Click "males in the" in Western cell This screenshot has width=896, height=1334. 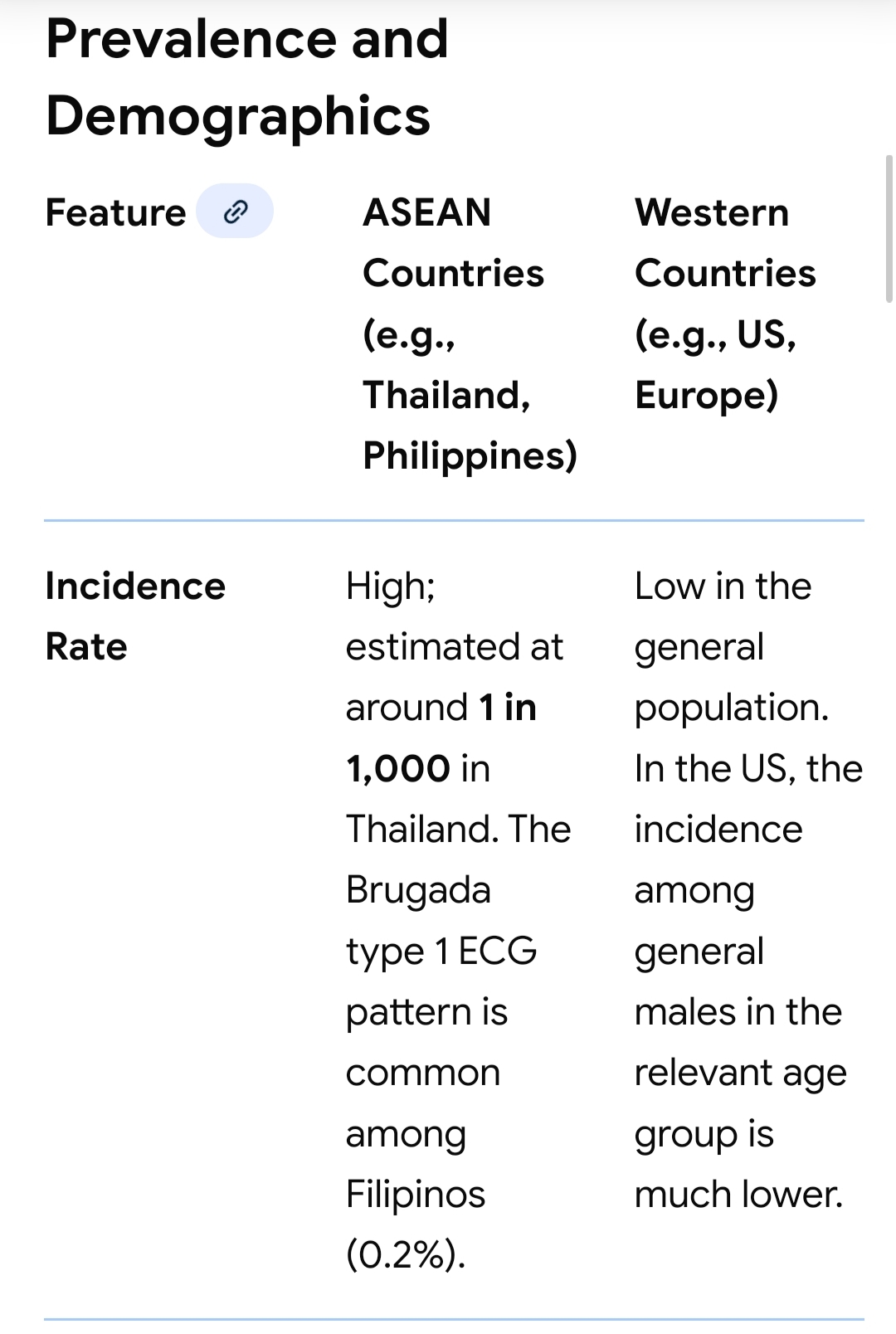pyautogui.click(x=738, y=1012)
